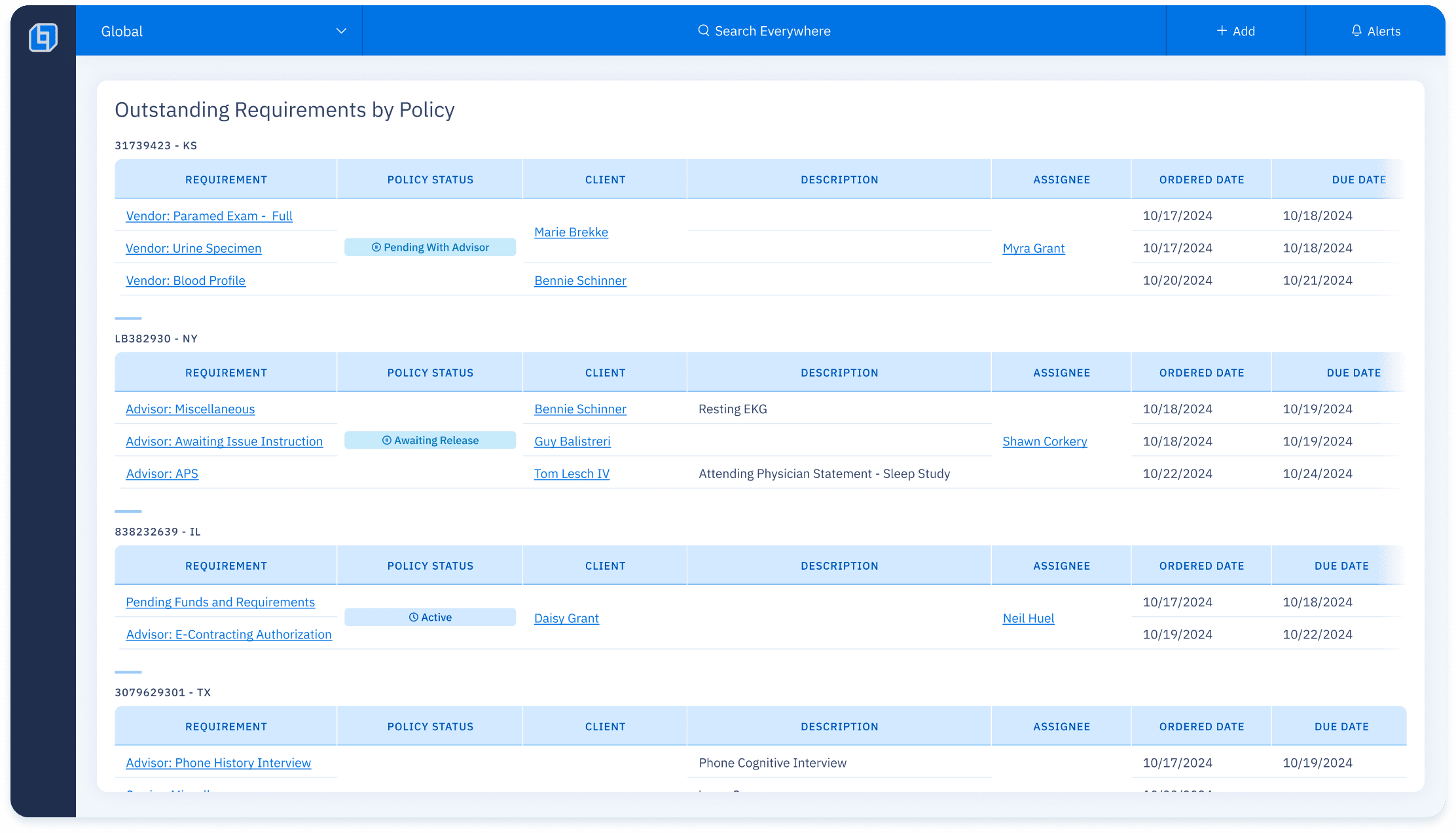The height and width of the screenshot is (833, 1456).
Task: Click the Pending With Advisor status badge
Action: coord(430,248)
